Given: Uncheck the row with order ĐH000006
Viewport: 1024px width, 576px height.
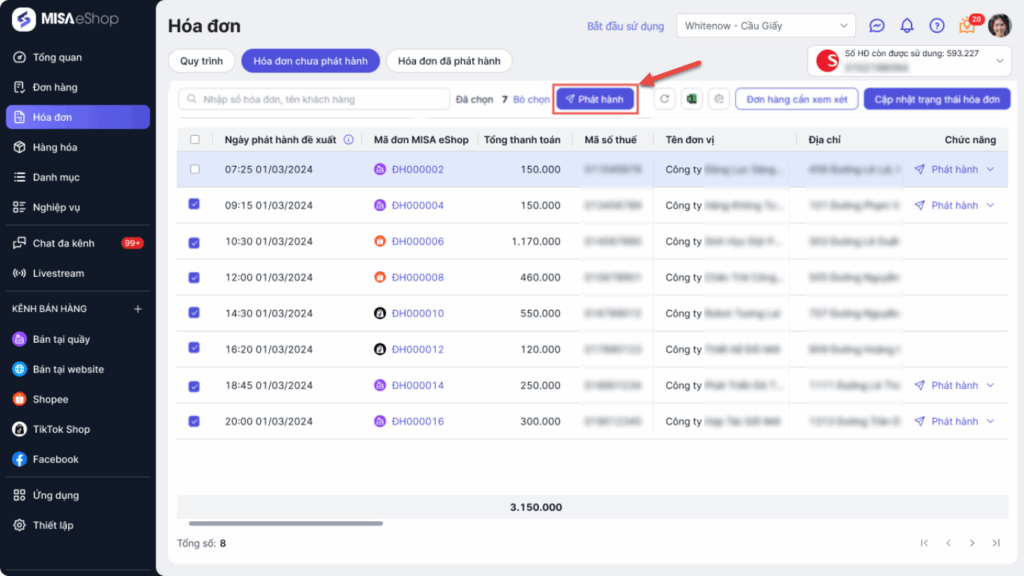Looking at the screenshot, I should [195, 242].
